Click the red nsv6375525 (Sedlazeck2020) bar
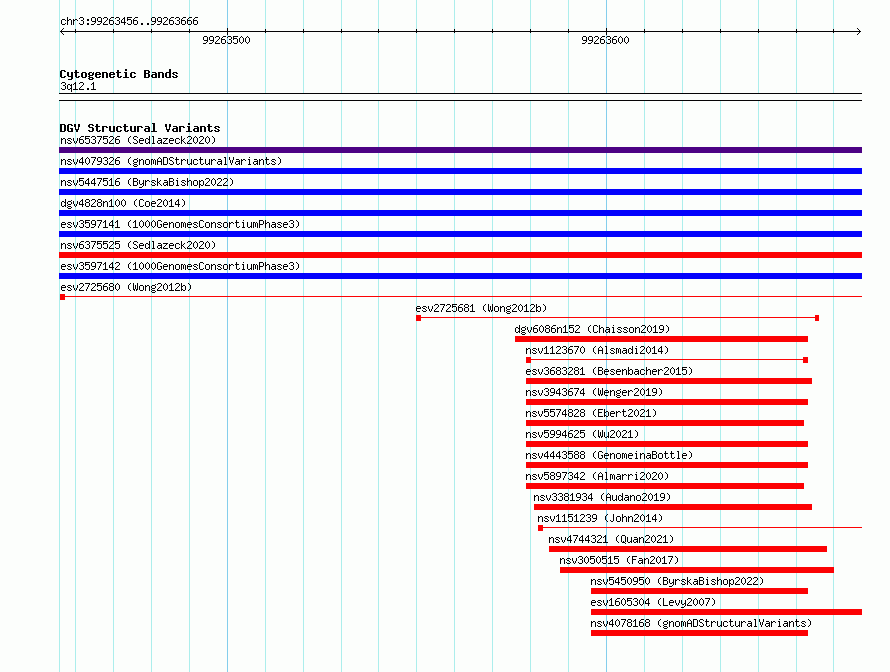 pyautogui.click(x=460, y=255)
